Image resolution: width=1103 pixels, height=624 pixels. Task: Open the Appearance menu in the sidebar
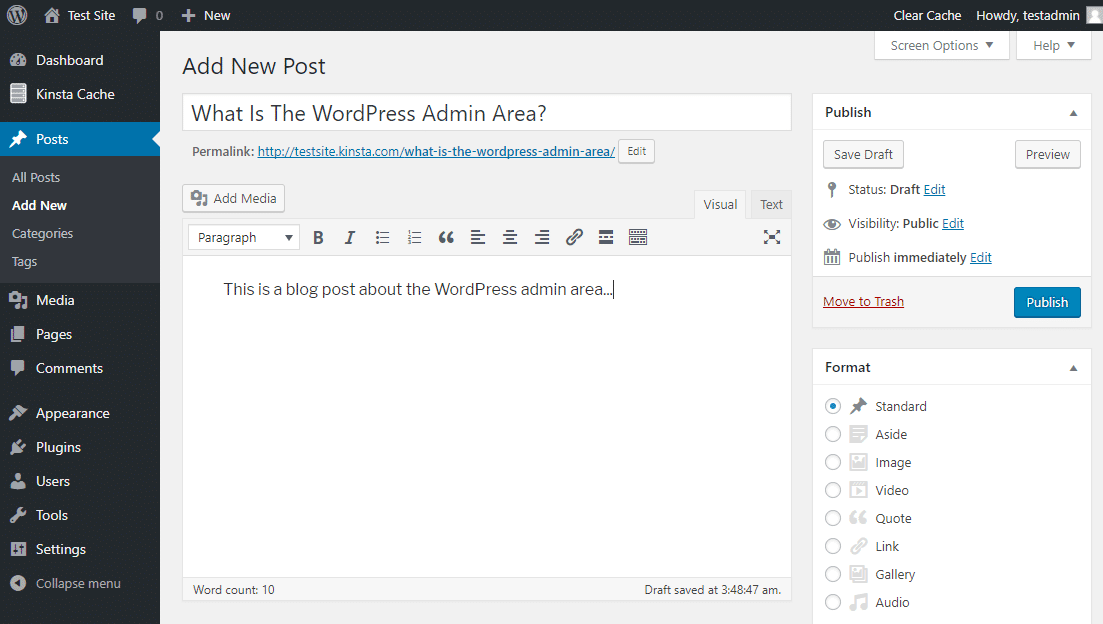click(75, 412)
